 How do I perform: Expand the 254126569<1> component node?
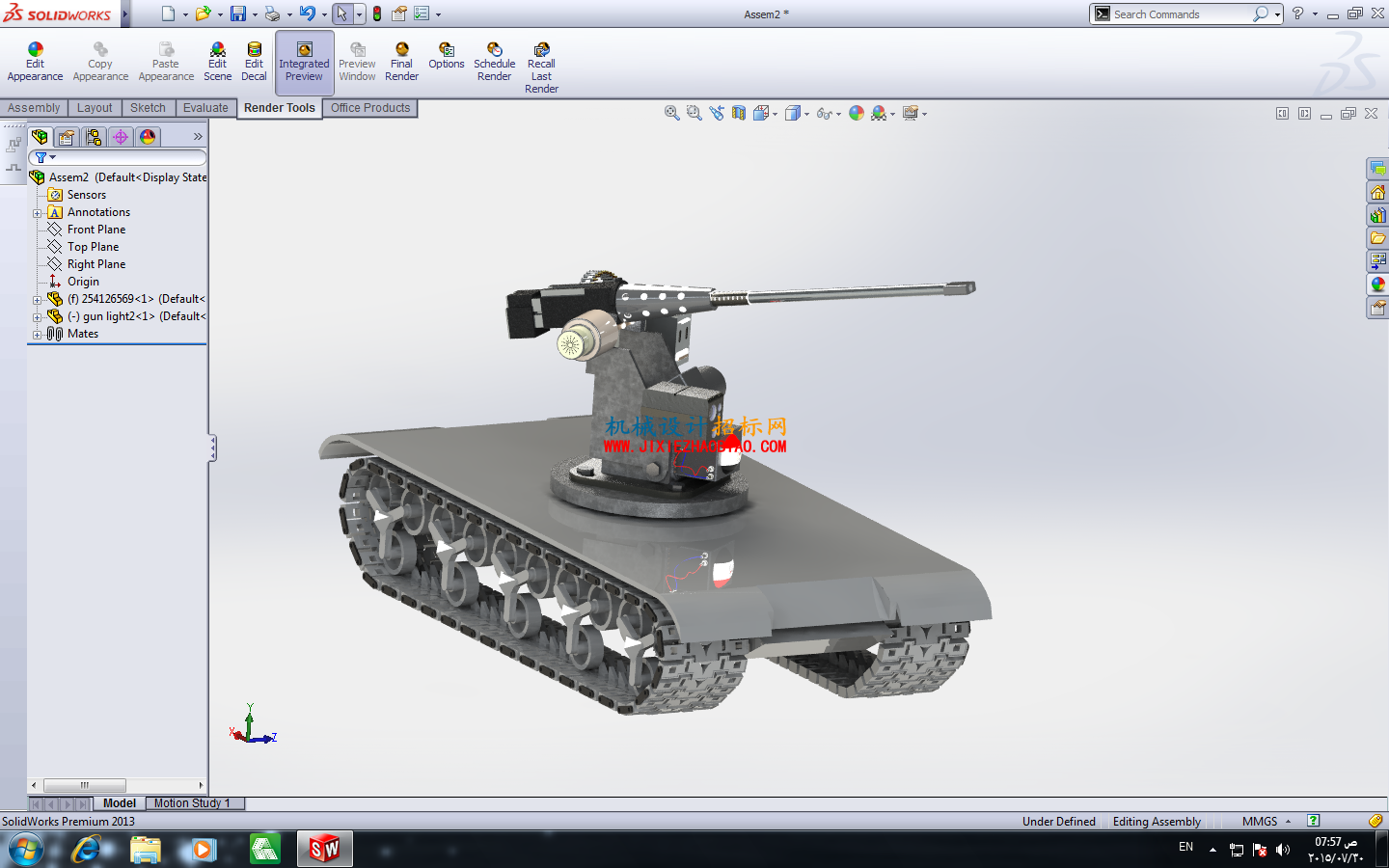tap(37, 300)
